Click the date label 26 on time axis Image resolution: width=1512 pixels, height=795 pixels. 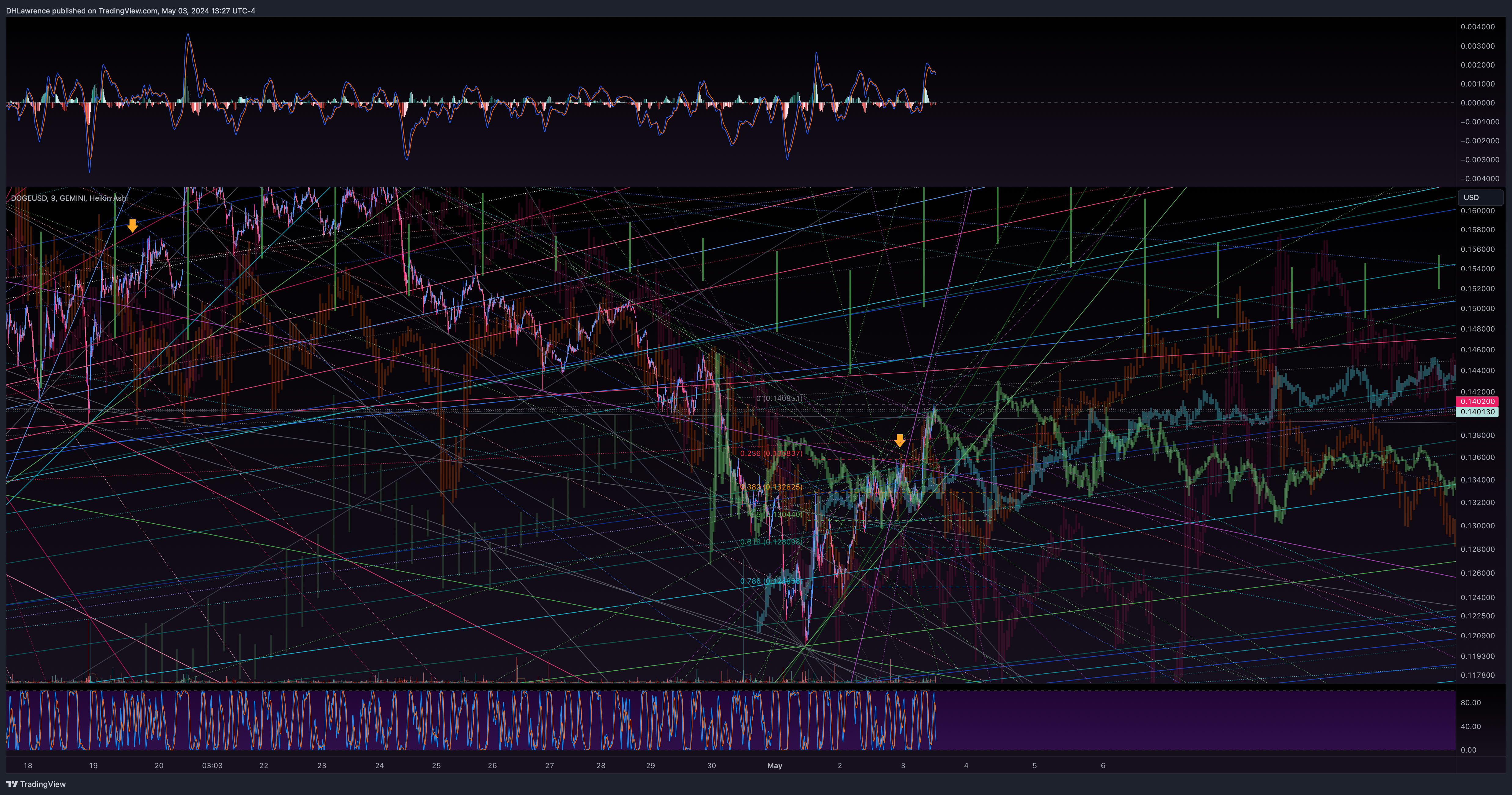(492, 766)
